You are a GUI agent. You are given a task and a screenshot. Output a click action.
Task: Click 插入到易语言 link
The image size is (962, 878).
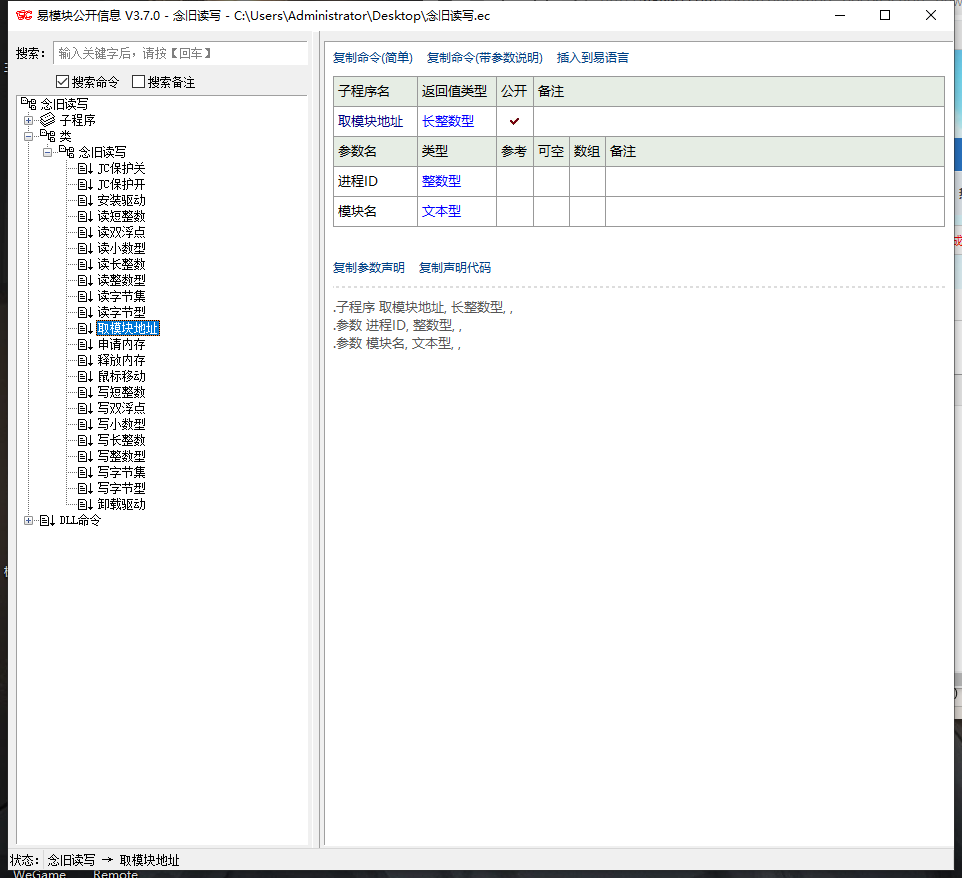(x=593, y=58)
